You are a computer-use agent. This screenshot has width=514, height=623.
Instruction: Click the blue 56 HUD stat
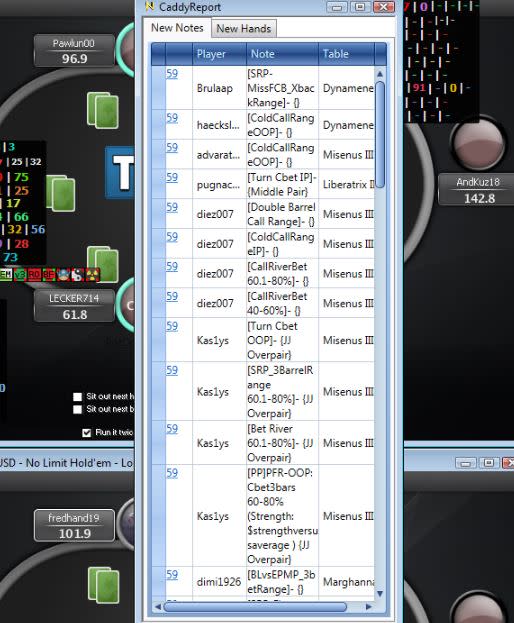[38, 229]
